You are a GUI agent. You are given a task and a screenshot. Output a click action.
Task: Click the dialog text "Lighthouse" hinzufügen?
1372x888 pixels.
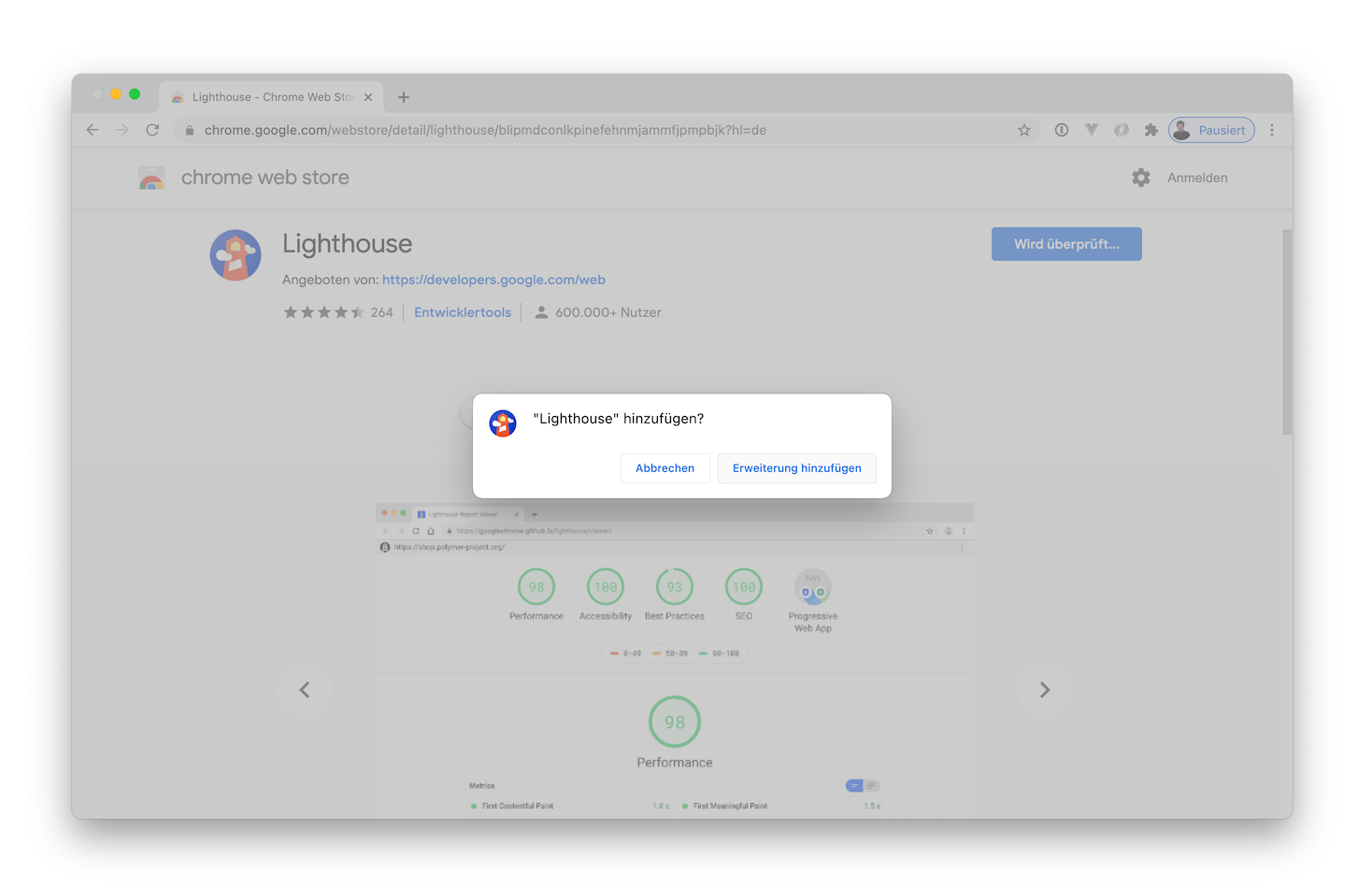tap(618, 419)
